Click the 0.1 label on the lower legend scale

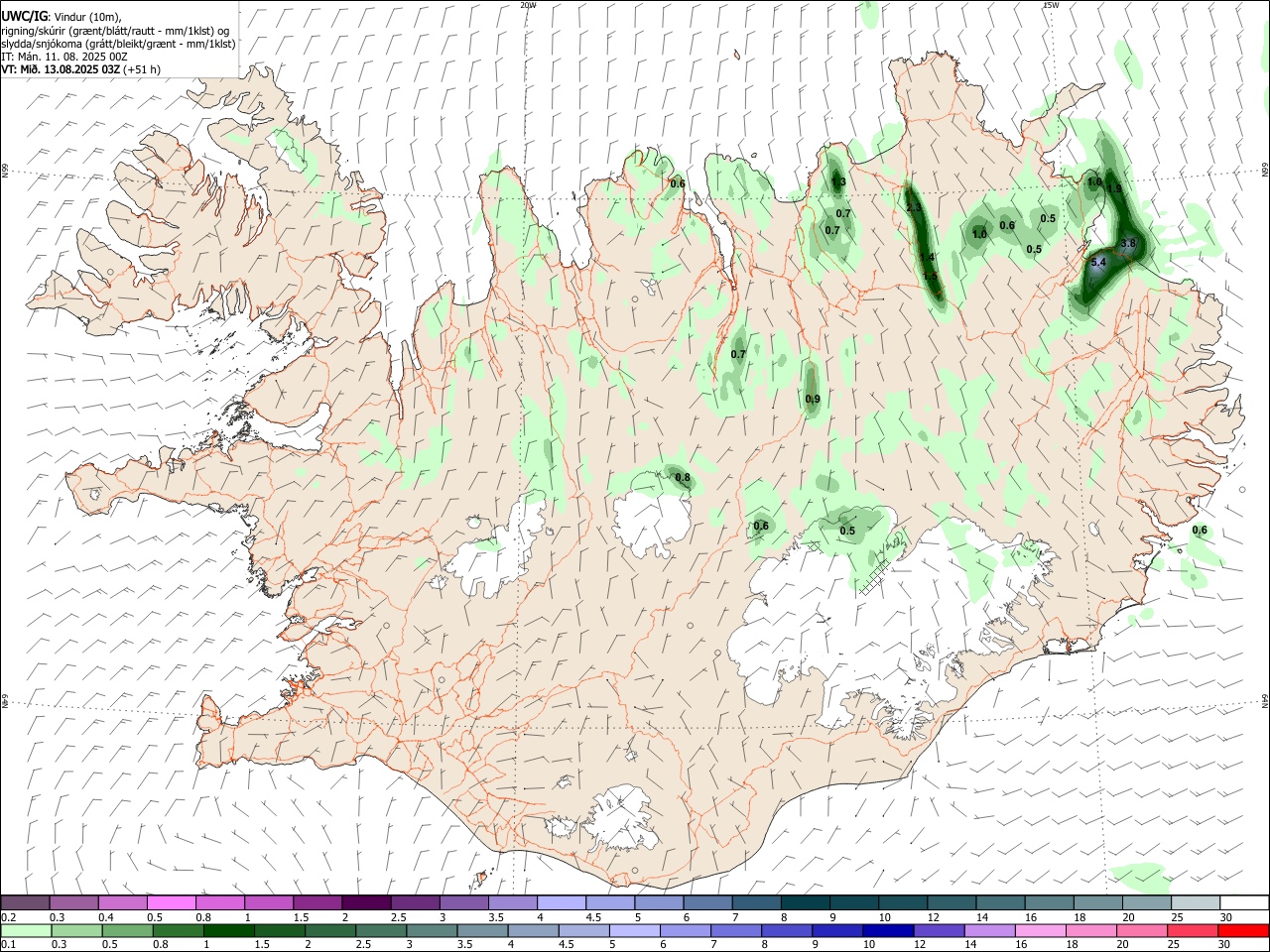(8, 945)
